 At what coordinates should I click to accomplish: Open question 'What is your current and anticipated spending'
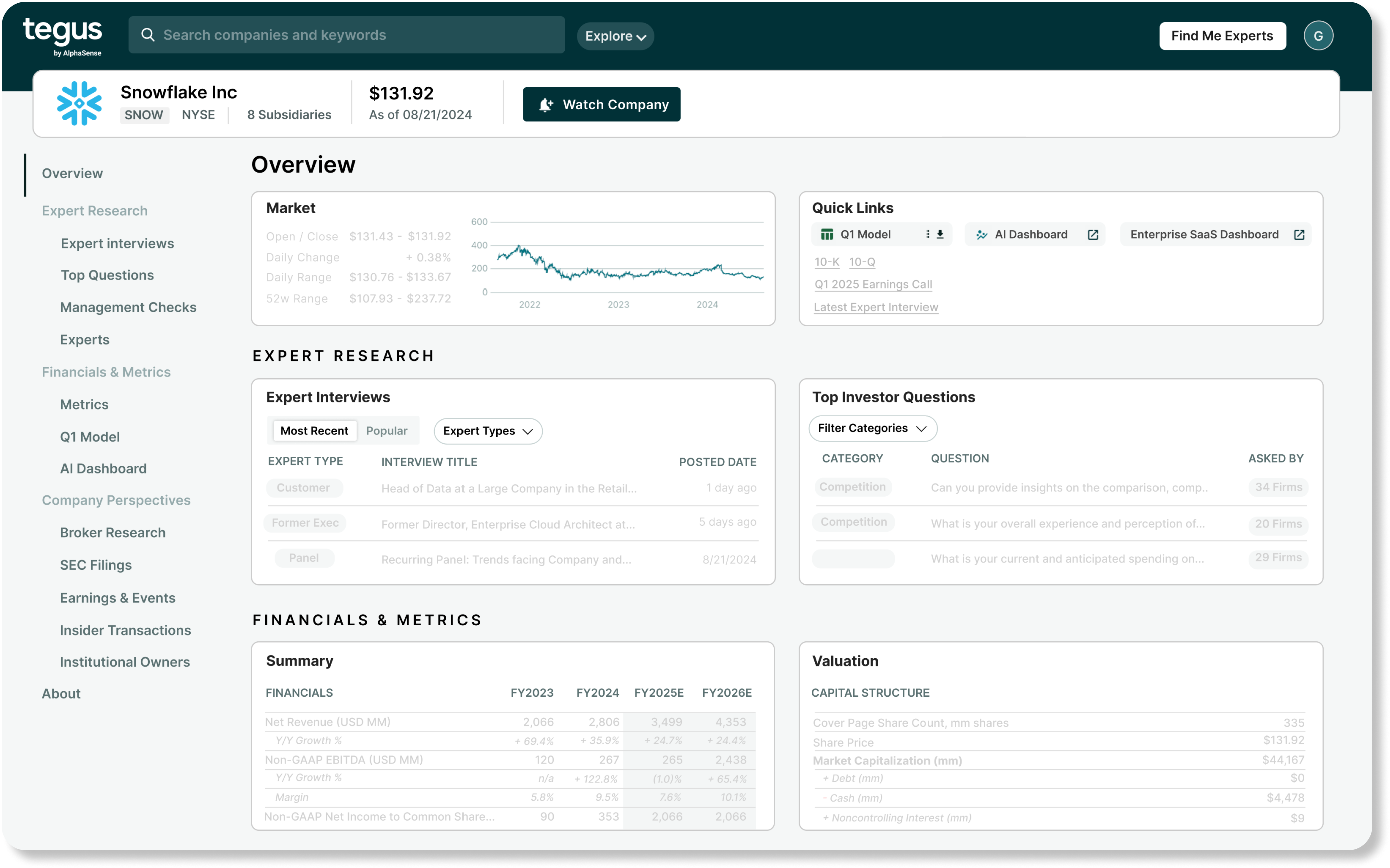1067,558
